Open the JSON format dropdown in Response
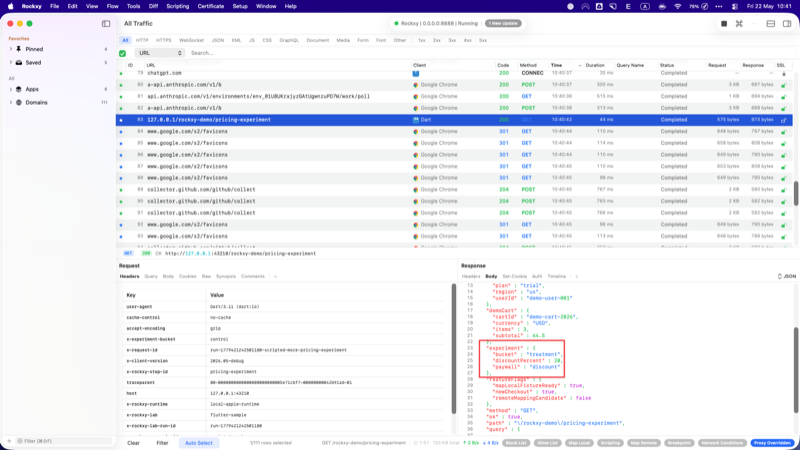 pos(786,277)
